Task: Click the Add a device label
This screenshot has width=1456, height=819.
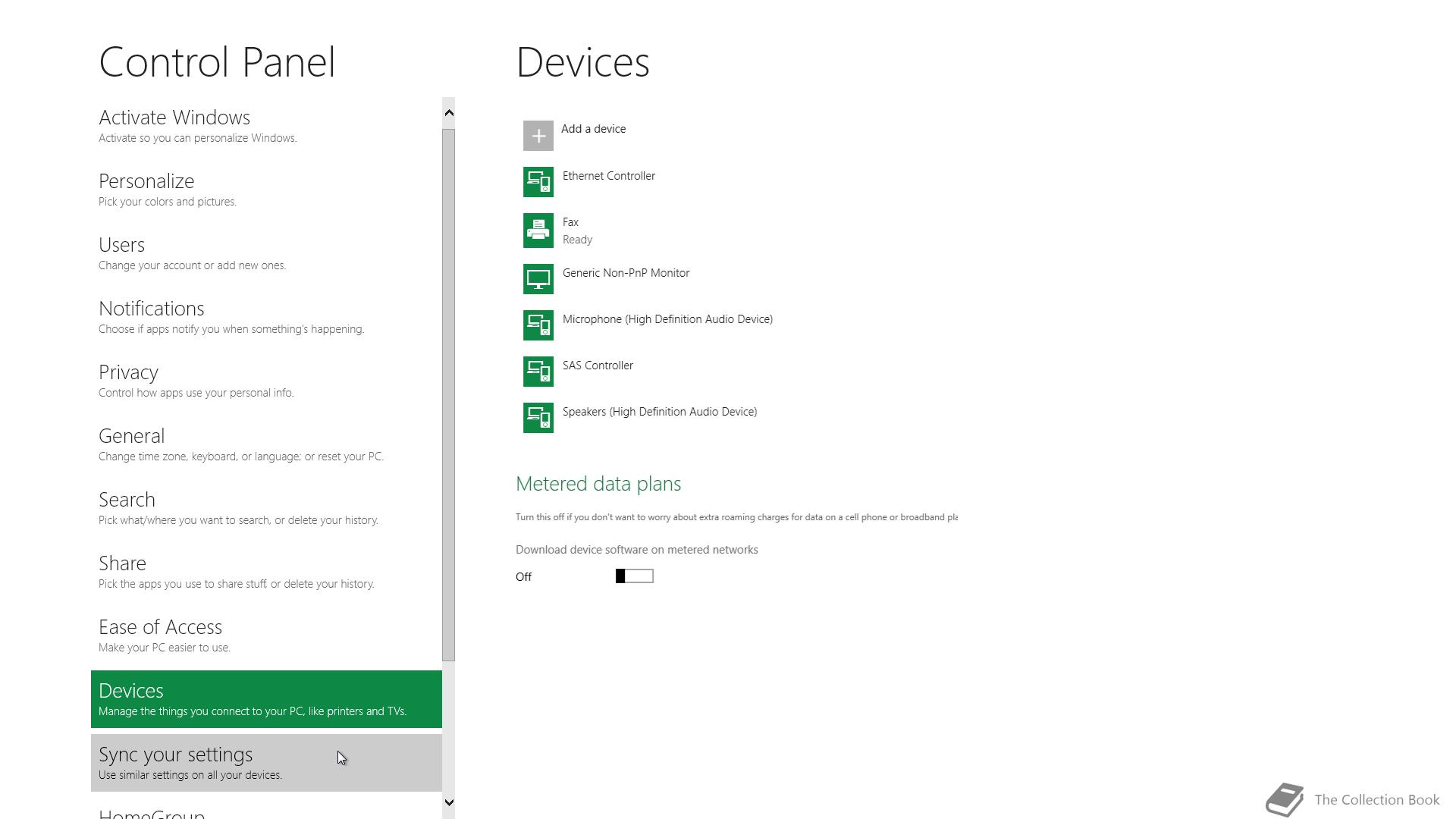Action: tap(593, 129)
